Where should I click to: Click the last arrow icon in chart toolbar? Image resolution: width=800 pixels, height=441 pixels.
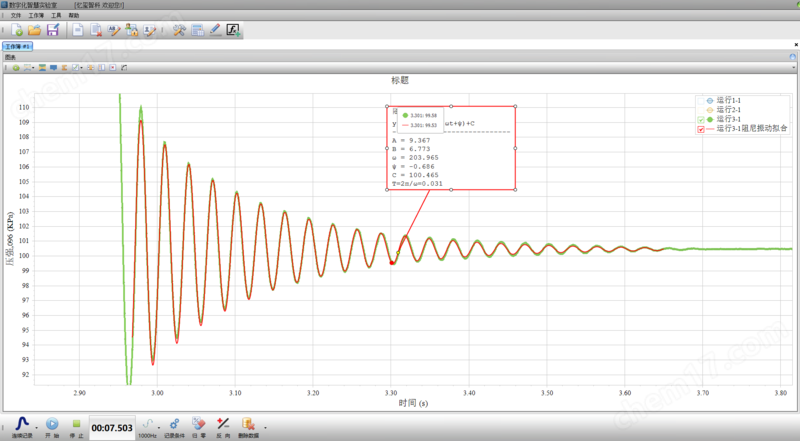coord(124,67)
